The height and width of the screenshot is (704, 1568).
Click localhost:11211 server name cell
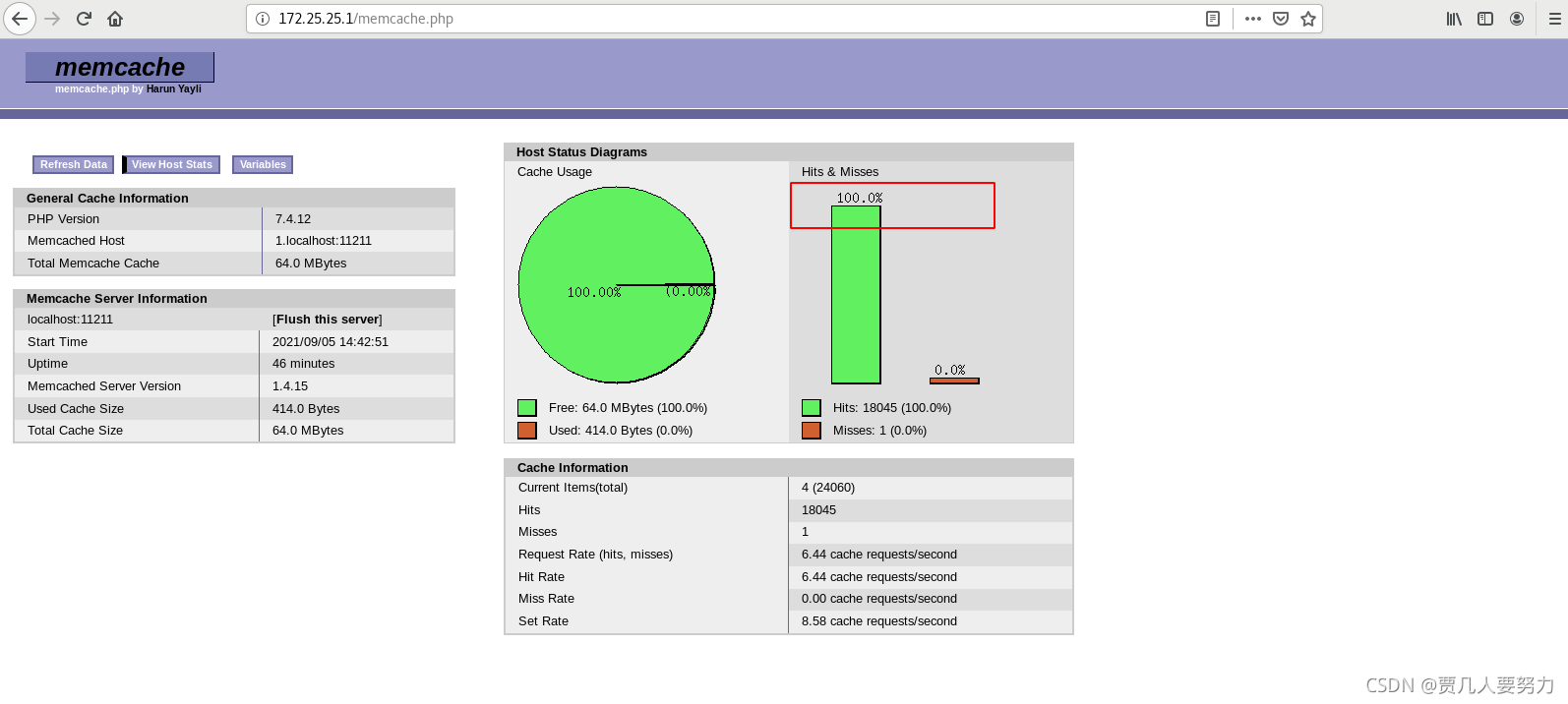coord(70,320)
